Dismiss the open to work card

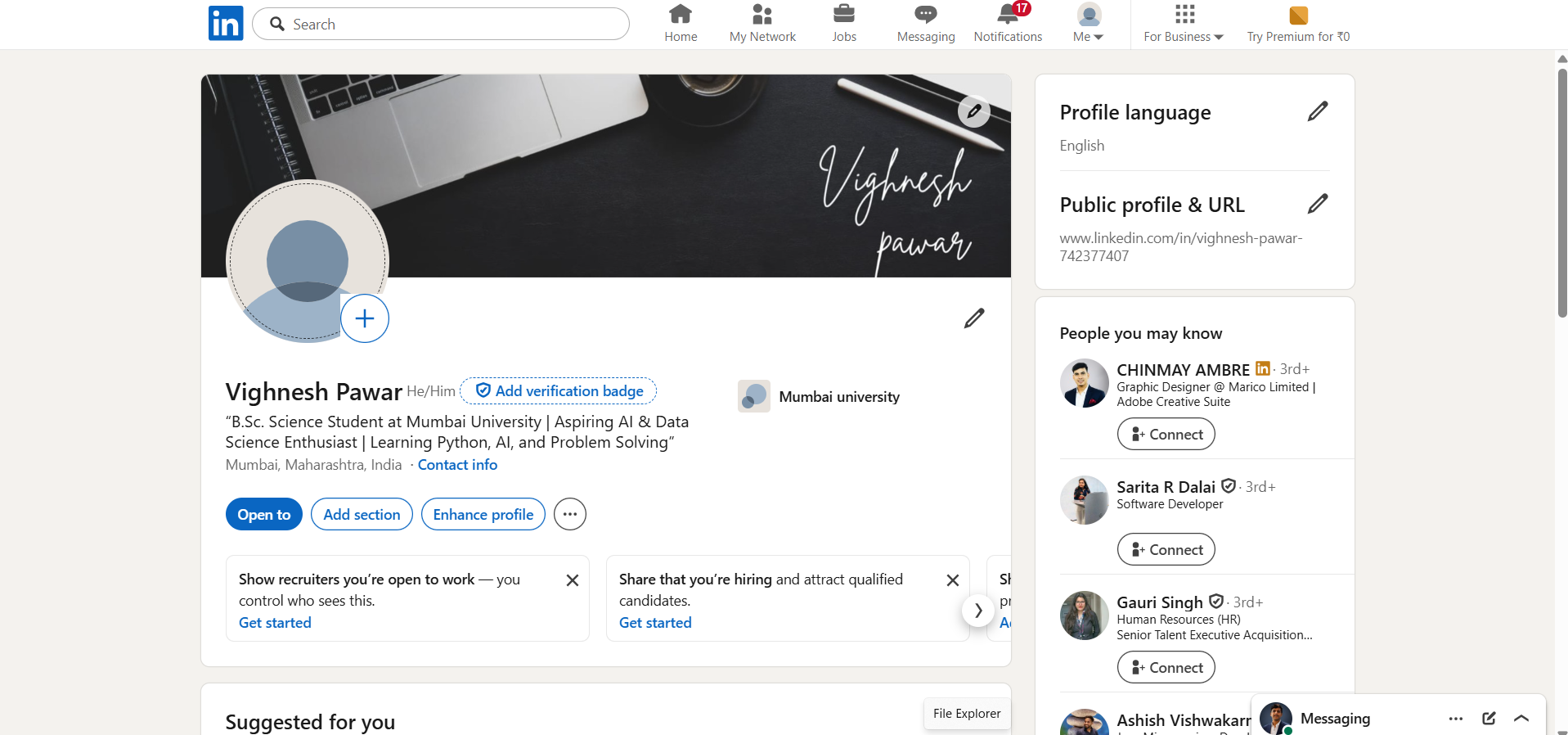click(x=573, y=580)
